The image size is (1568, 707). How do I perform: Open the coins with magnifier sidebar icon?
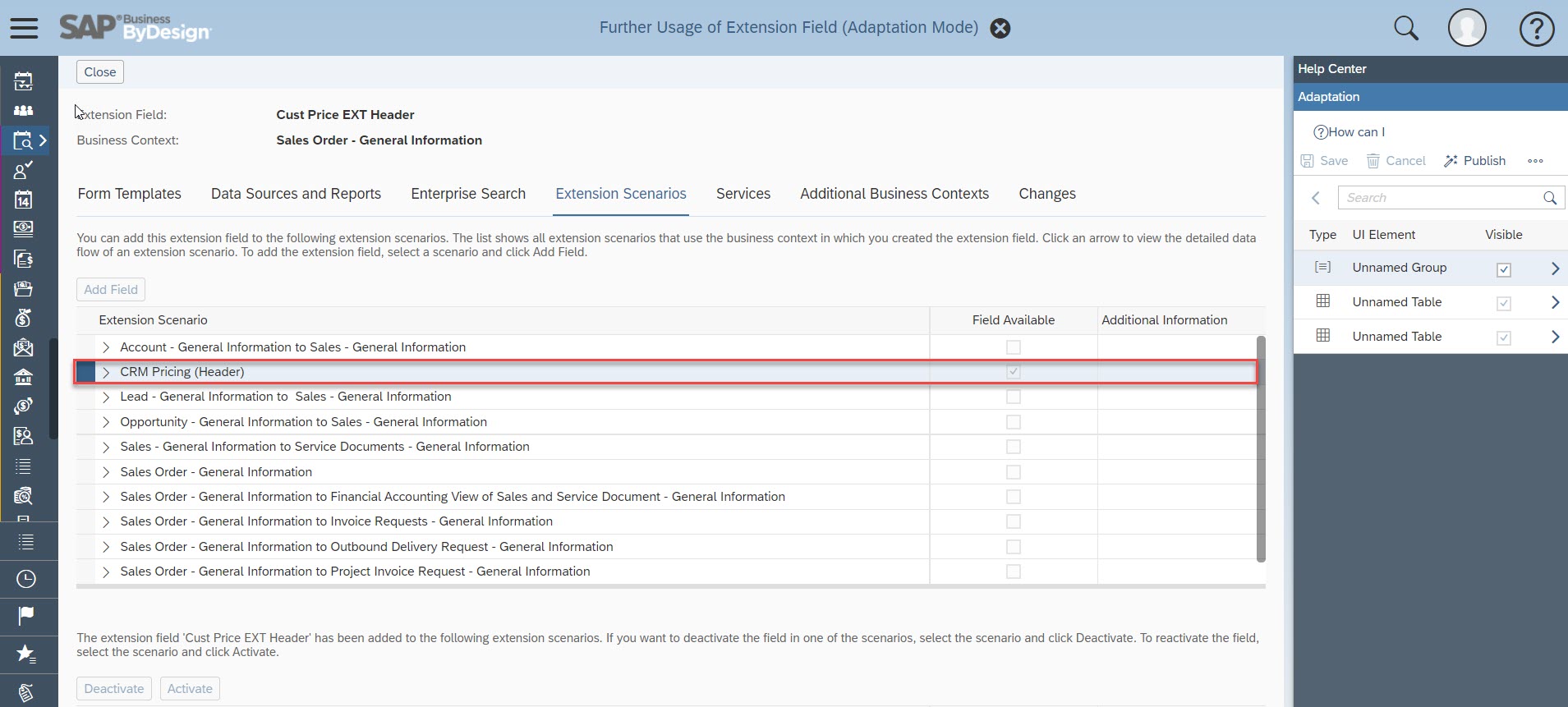[x=23, y=495]
